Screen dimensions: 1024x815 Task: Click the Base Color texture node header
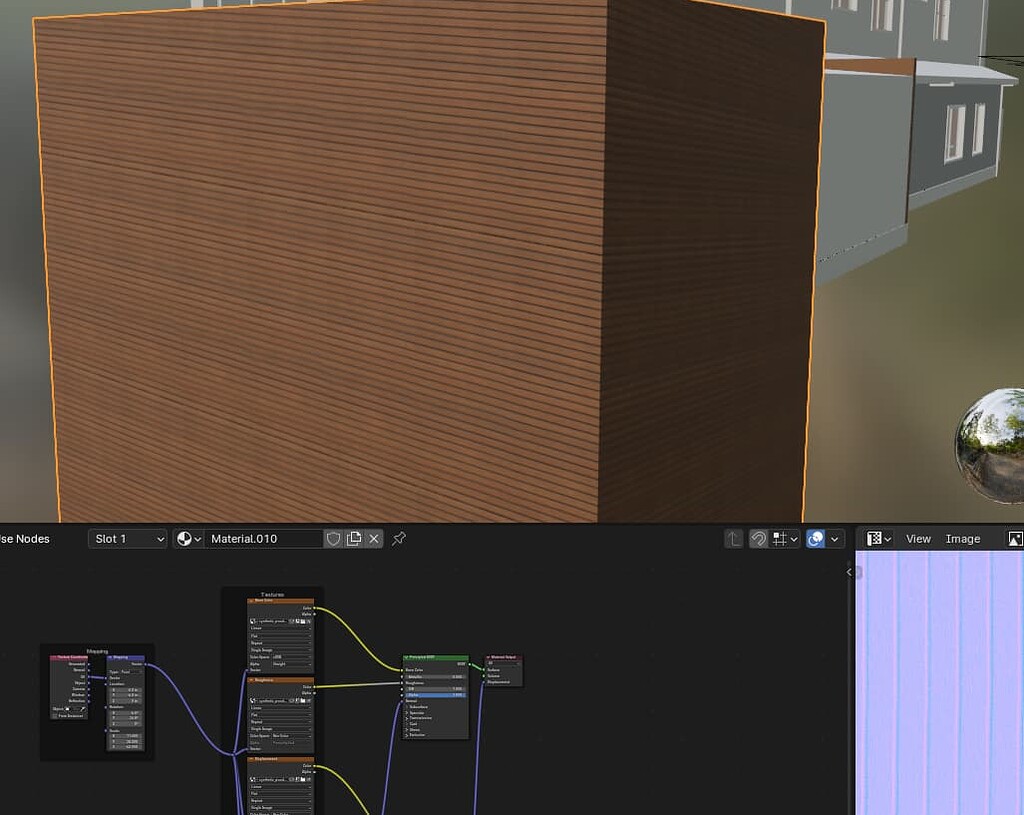(280, 601)
